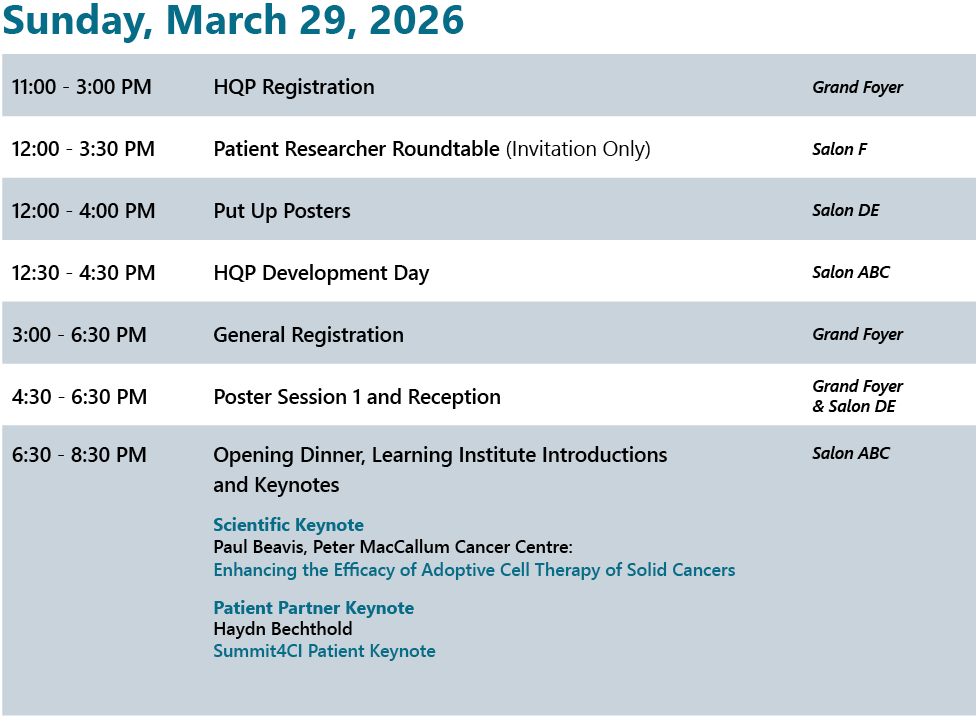Viewport: 979px width, 719px height.
Task: Select Poster Session 1 and Reception
Action: 357,397
